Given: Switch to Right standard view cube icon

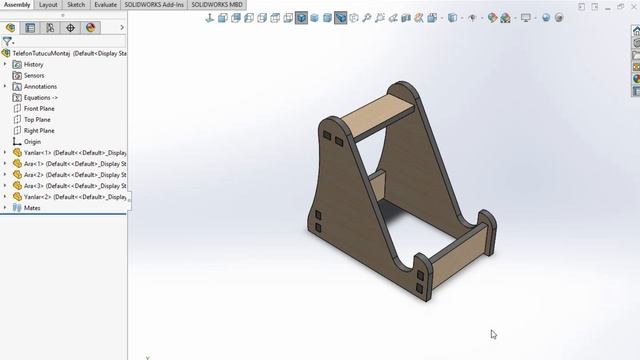Looking at the screenshot, I should [262, 18].
